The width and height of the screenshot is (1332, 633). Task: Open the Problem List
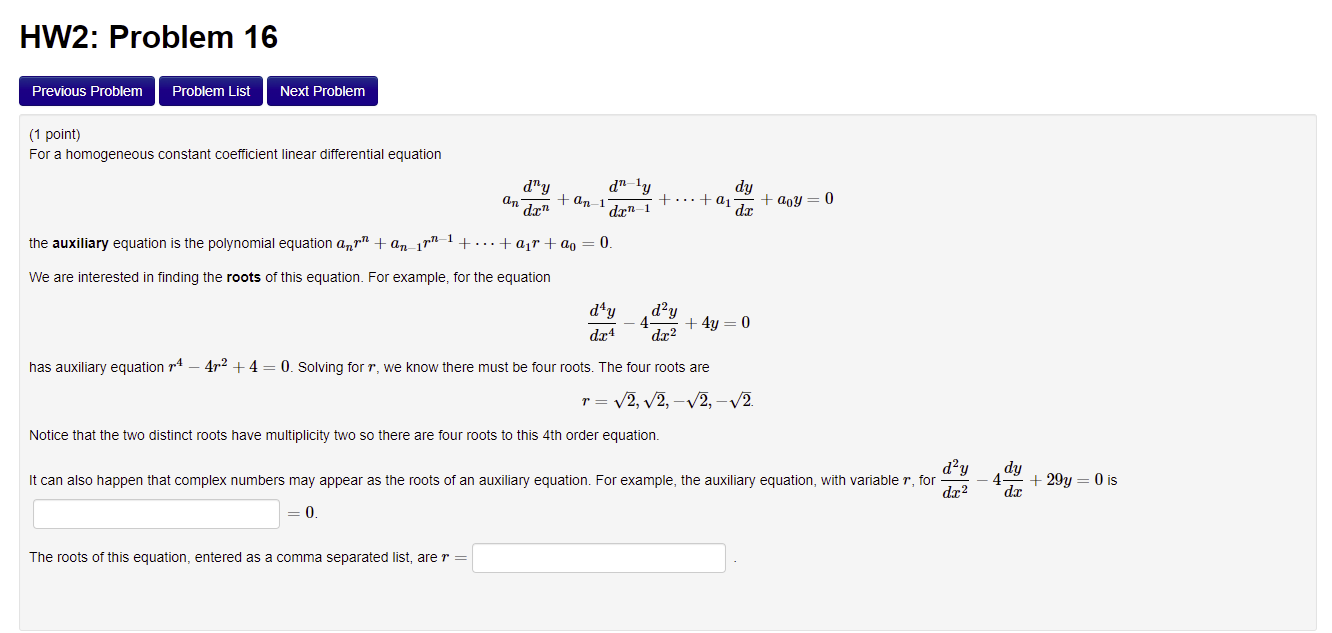pos(210,90)
